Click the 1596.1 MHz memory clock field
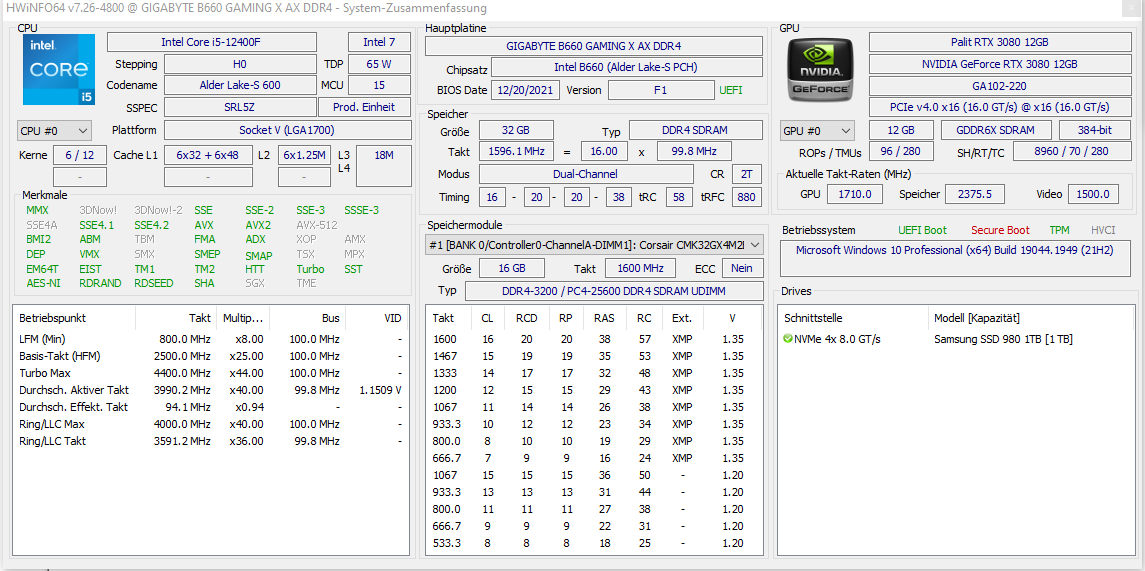 pyautogui.click(x=516, y=152)
